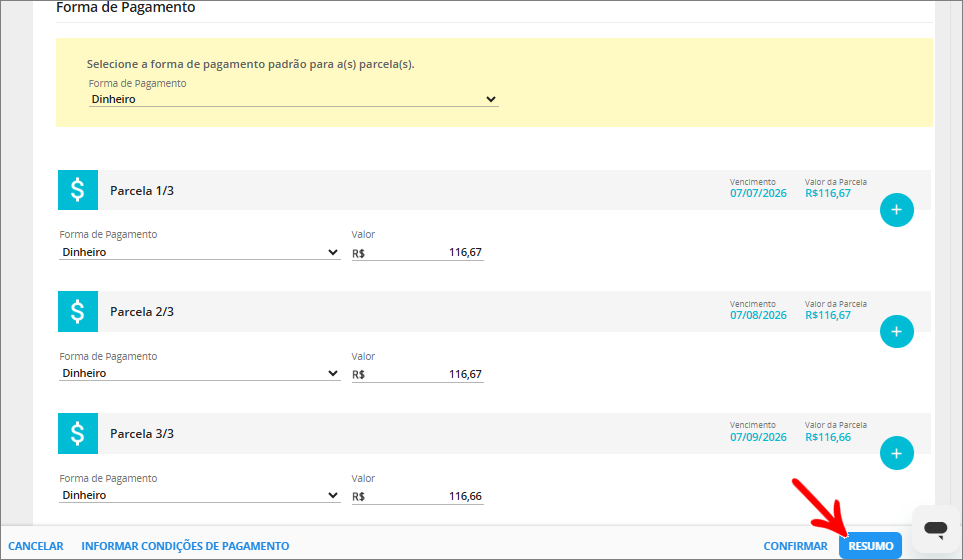Click the dollar icon of Parcela 3/3

78,434
